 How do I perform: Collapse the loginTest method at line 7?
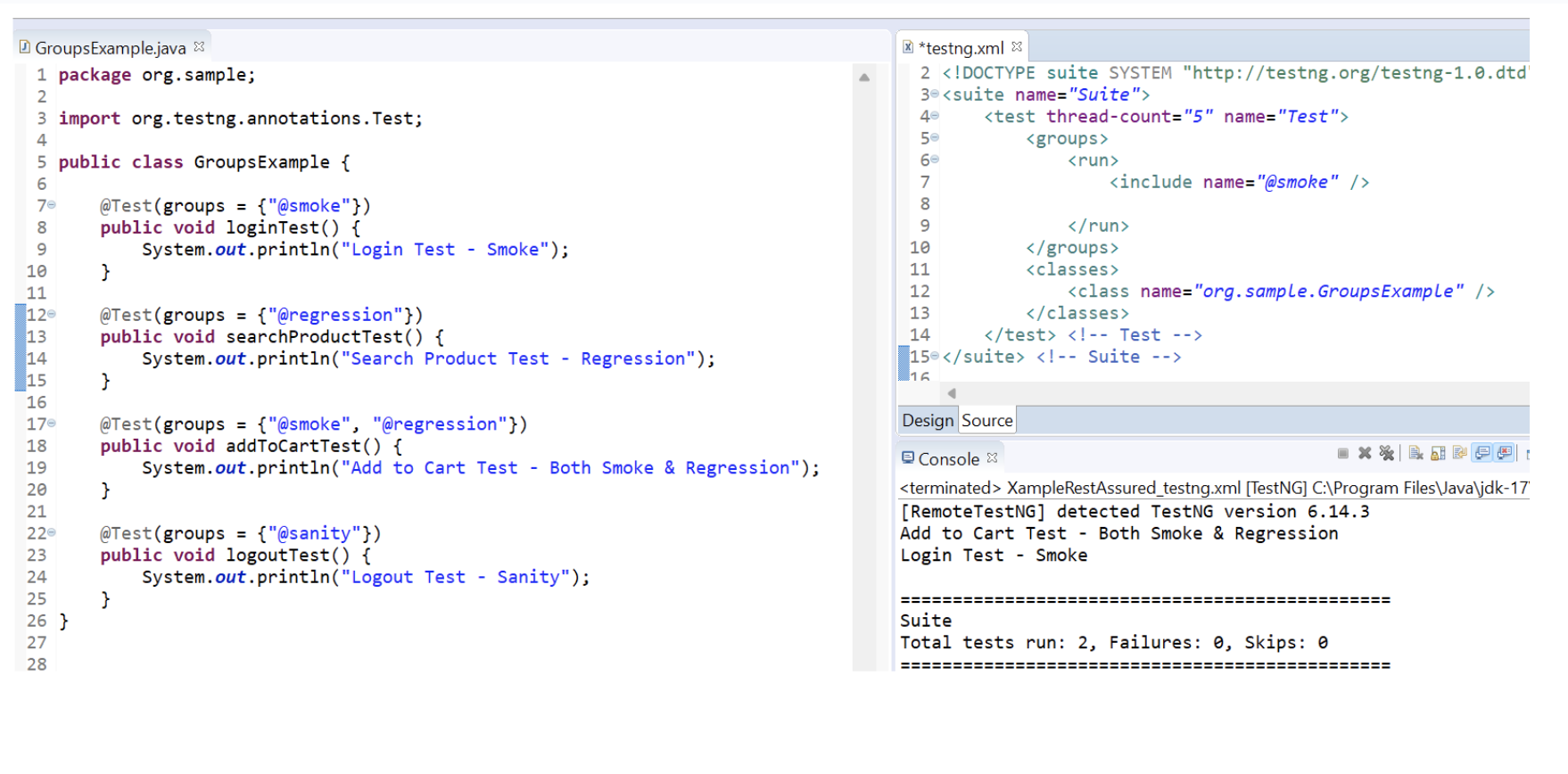pos(52,206)
